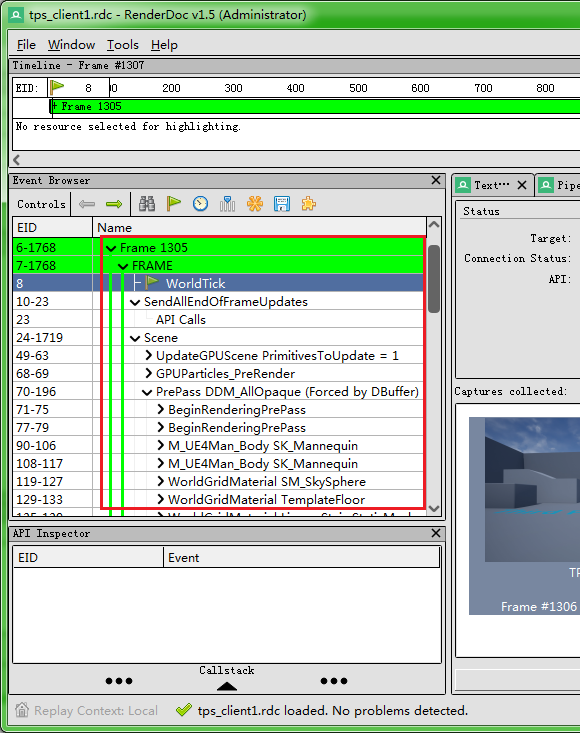Click the Replay Context home icon
Screen dimensions: 580x733
point(21,710)
